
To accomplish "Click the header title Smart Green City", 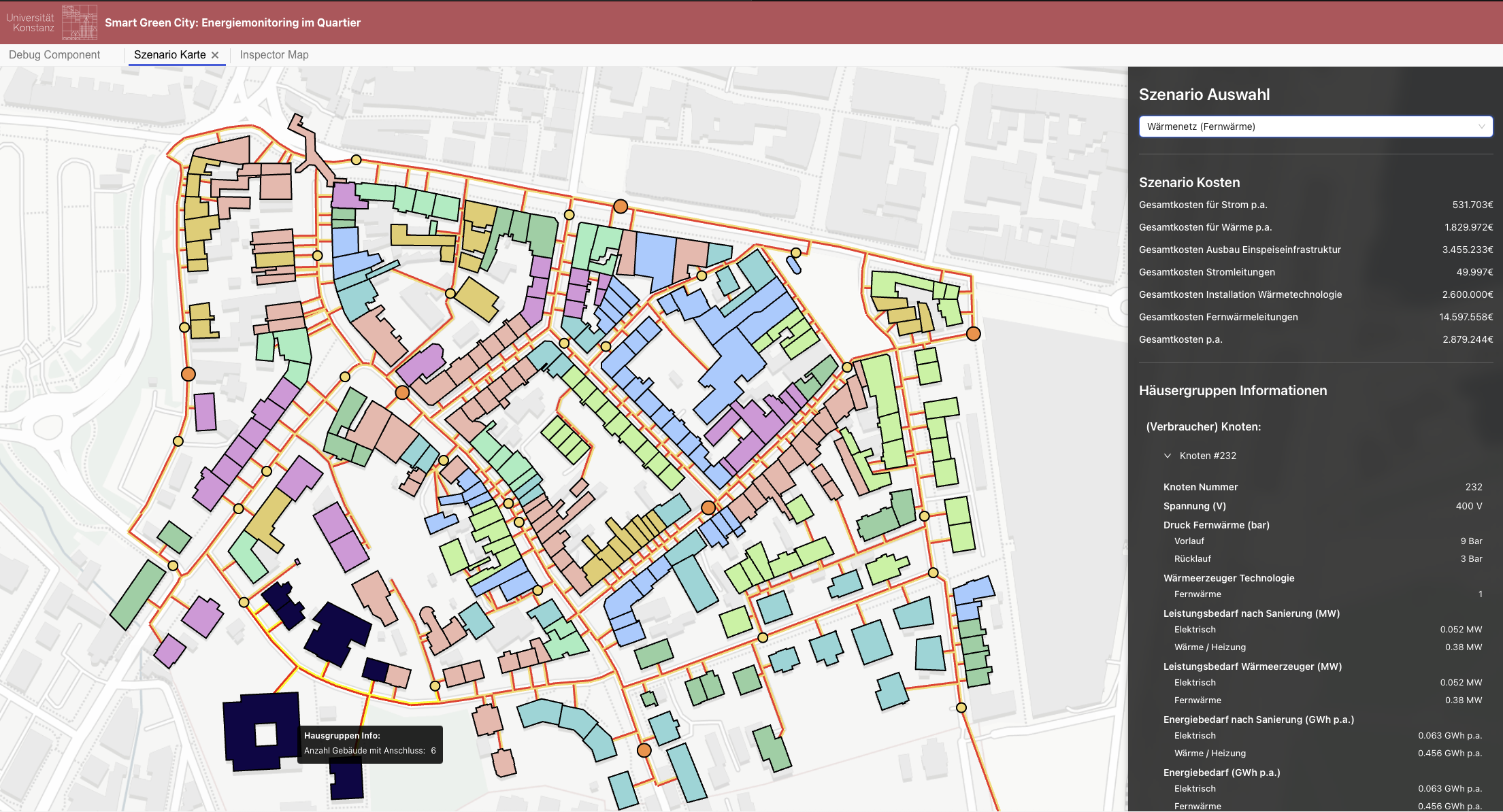I will tap(233, 22).
